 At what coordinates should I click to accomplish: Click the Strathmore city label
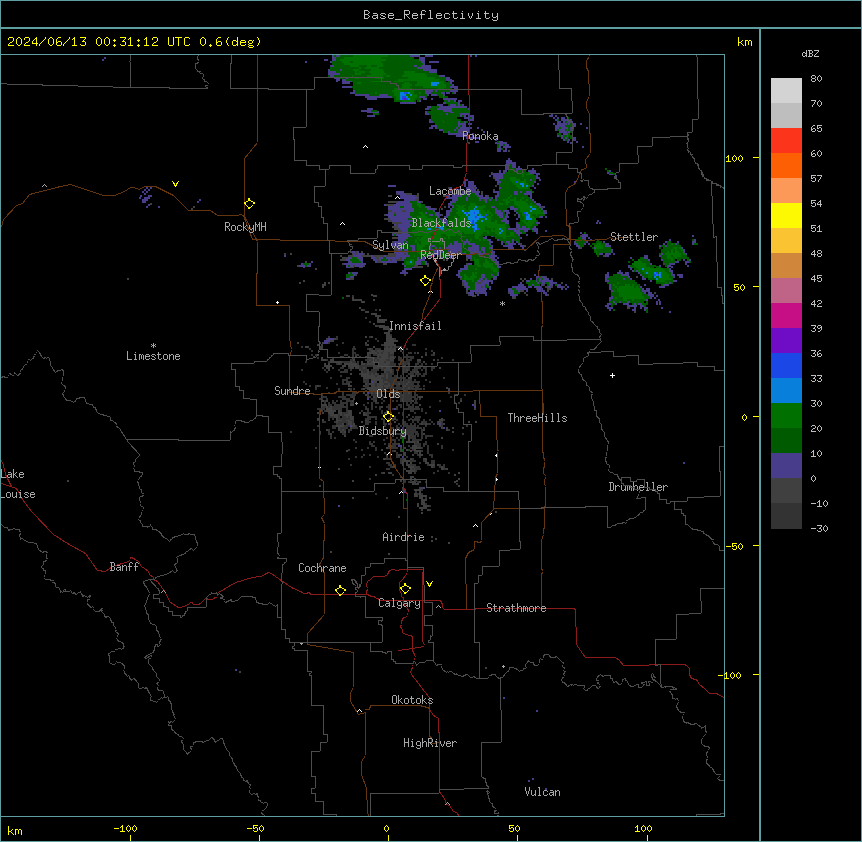[x=516, y=608]
